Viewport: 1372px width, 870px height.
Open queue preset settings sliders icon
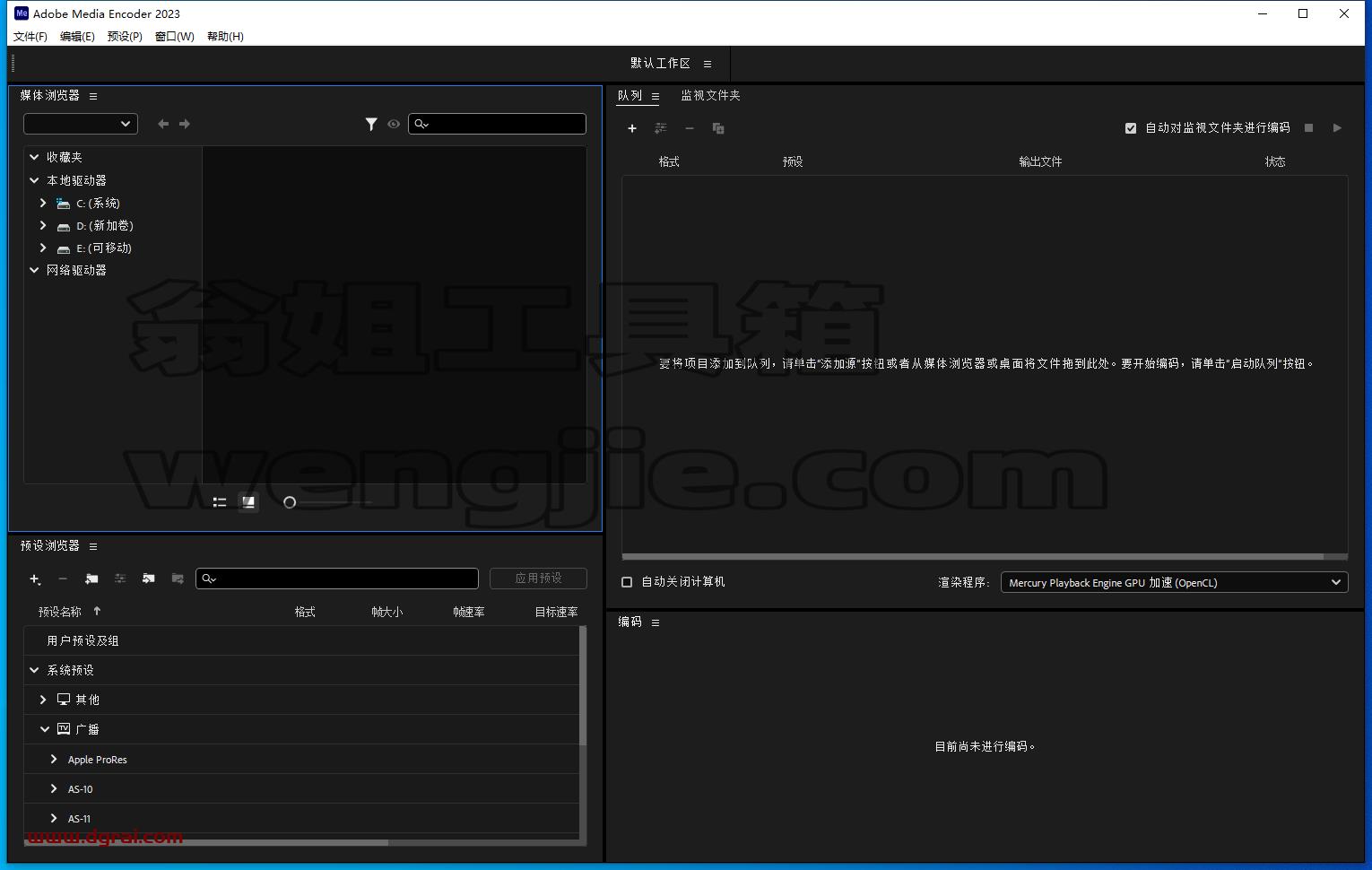[x=661, y=128]
